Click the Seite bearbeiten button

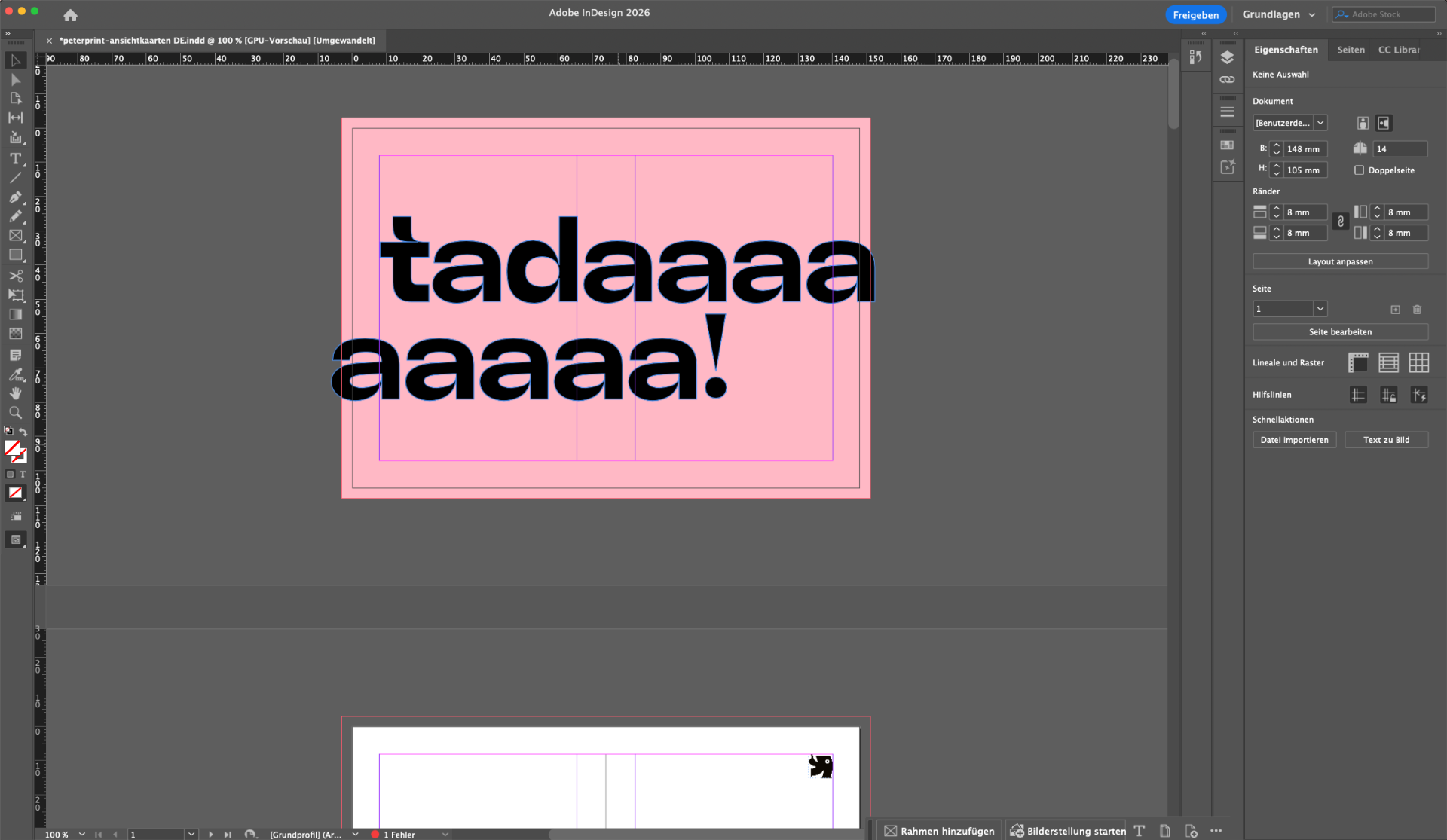[1340, 331]
